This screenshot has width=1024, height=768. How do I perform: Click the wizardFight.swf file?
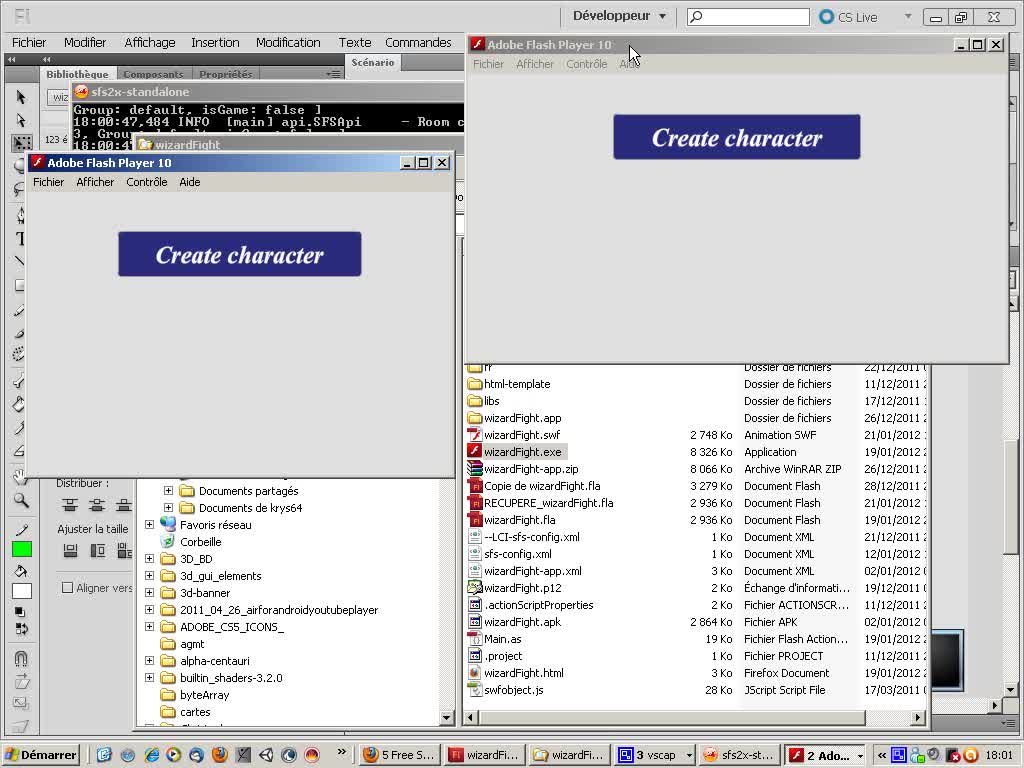pos(521,435)
